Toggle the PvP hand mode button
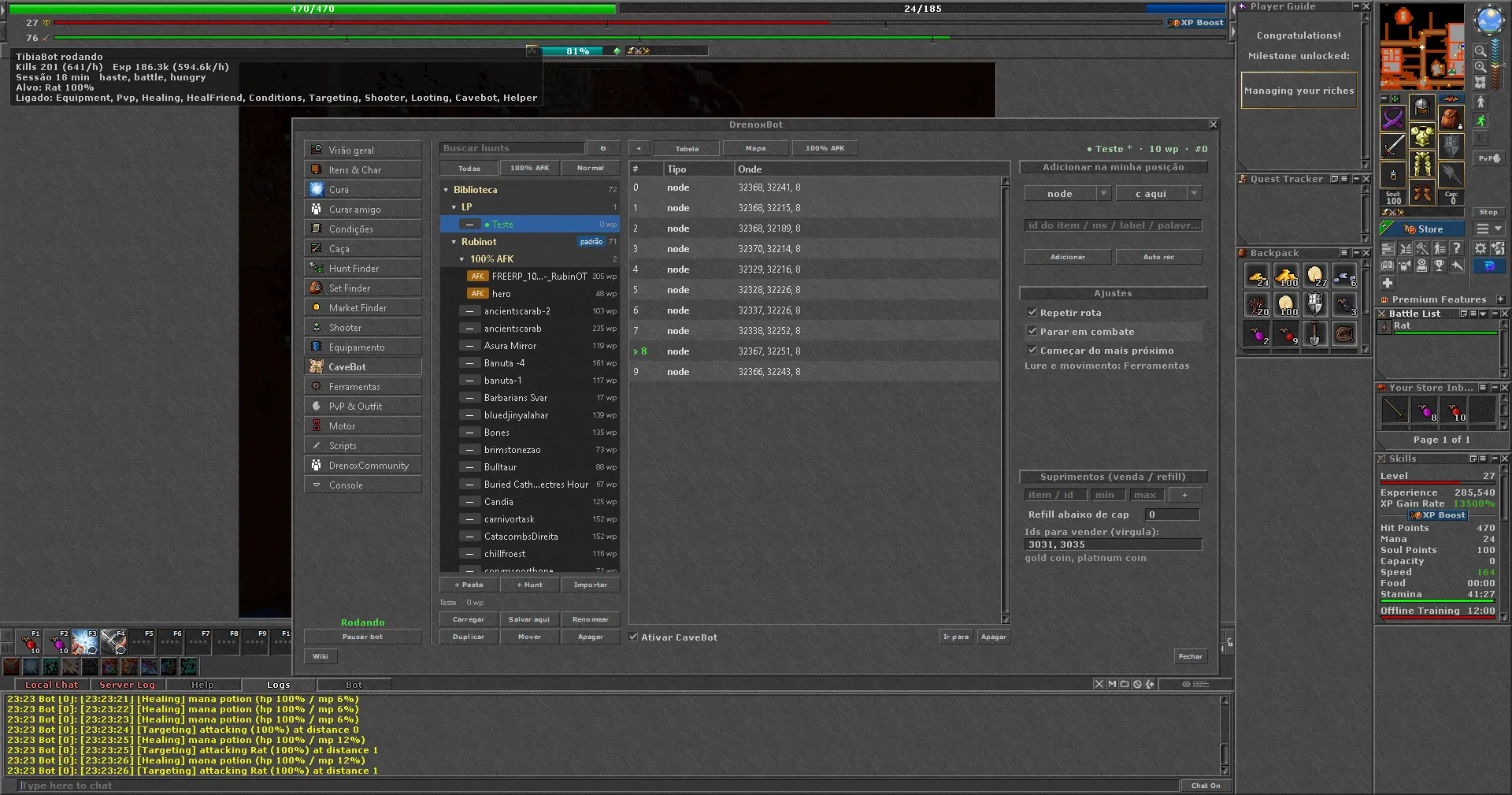The height and width of the screenshot is (795, 1512). tap(1489, 158)
